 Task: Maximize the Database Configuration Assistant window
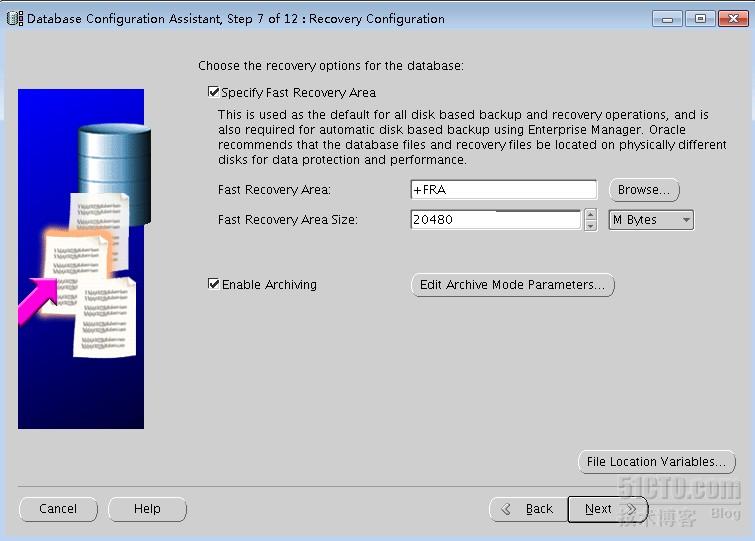coord(700,19)
